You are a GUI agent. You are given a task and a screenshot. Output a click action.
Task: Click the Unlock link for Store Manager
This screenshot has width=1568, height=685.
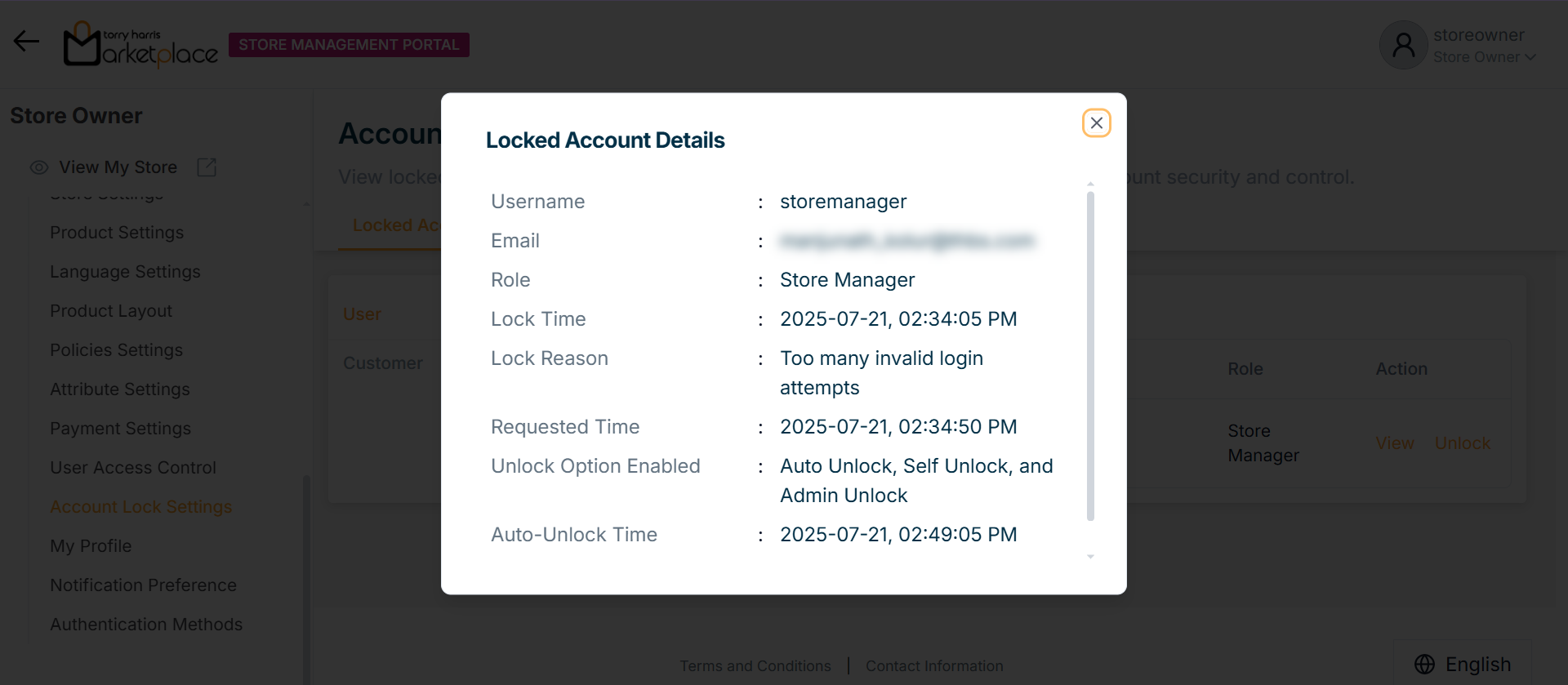[1462, 443]
